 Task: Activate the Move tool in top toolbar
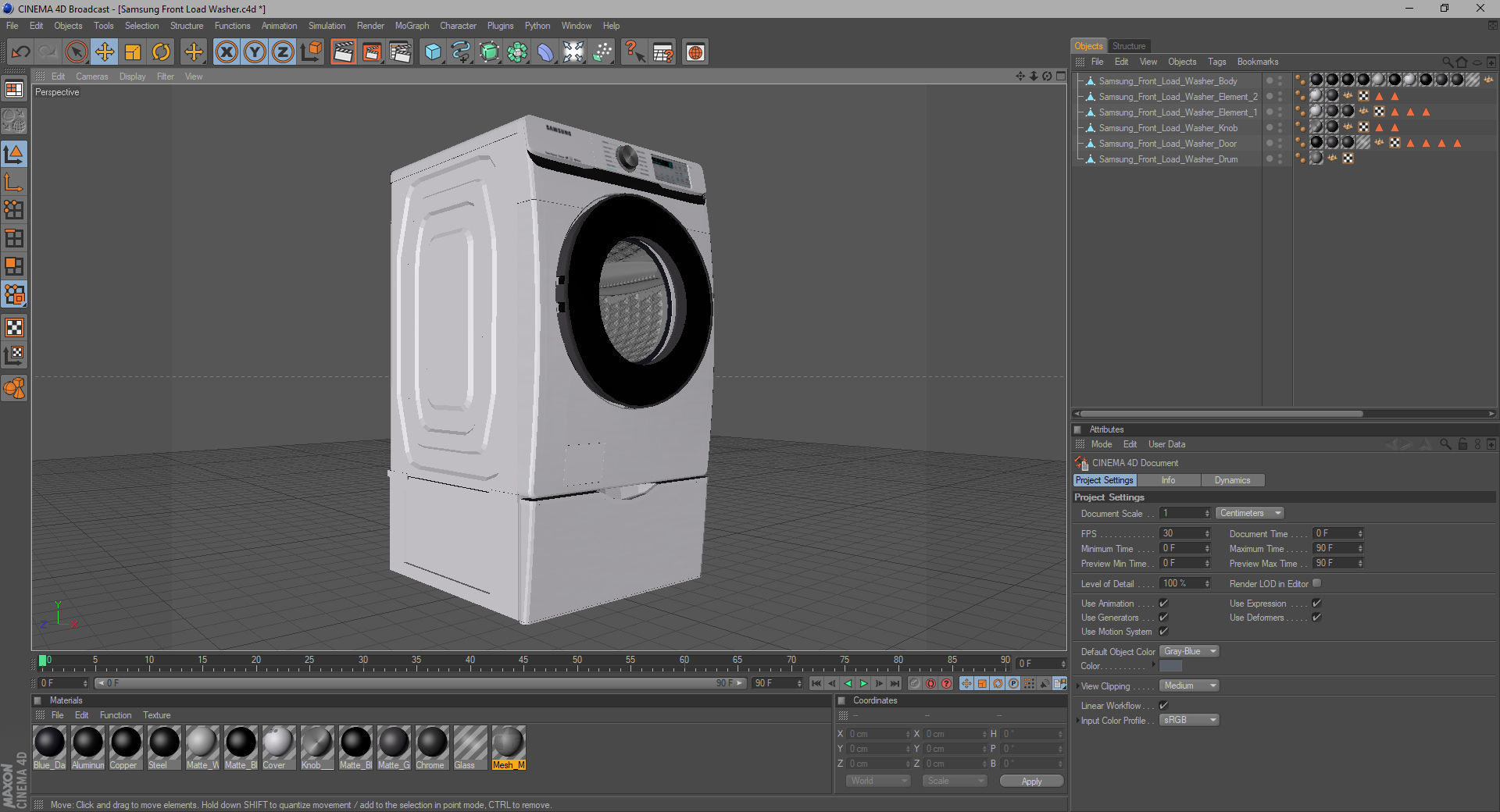coord(105,52)
